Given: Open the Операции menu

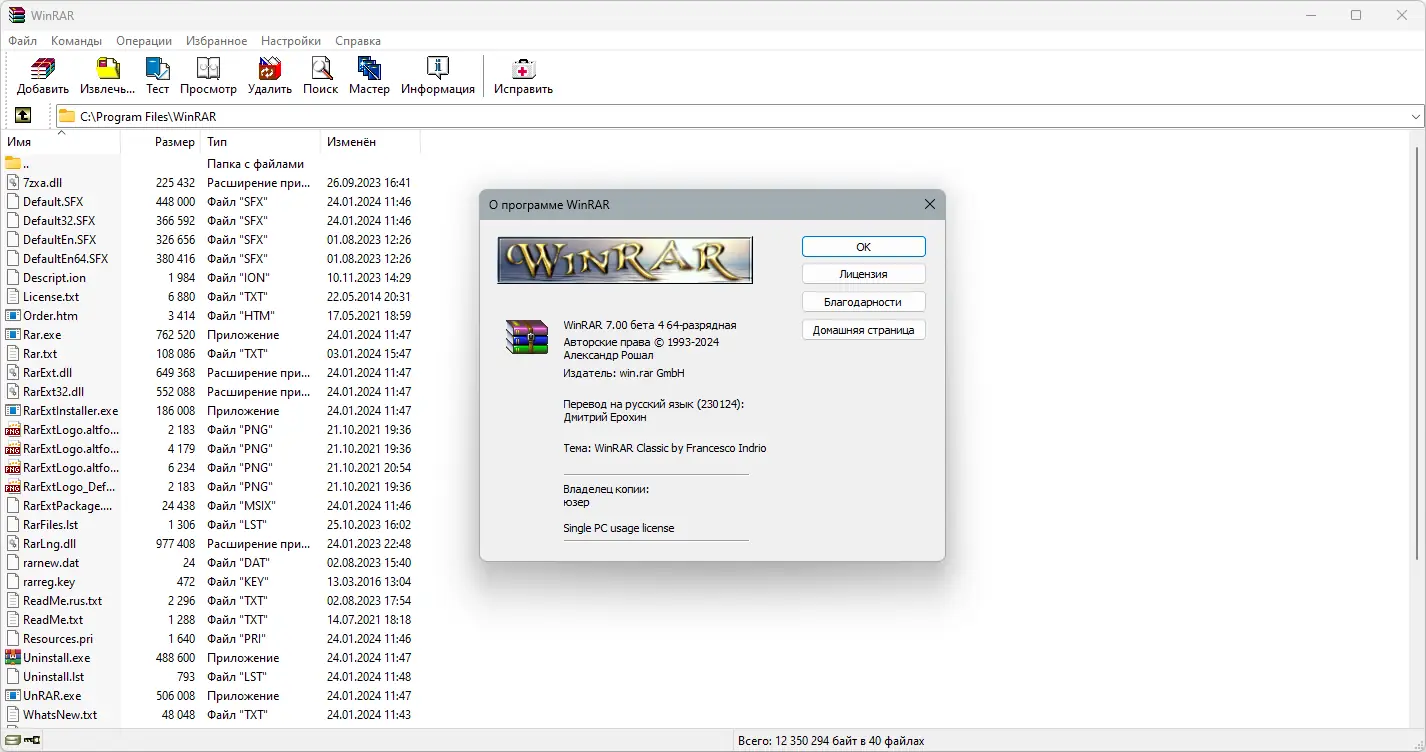Looking at the screenshot, I should [x=144, y=41].
